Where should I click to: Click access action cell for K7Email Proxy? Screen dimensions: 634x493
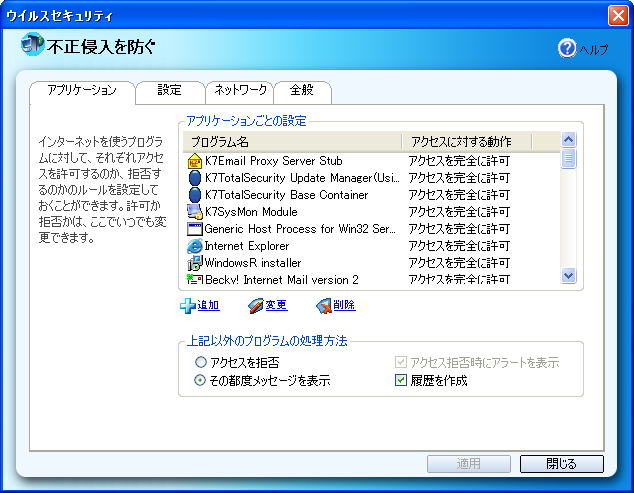459,161
